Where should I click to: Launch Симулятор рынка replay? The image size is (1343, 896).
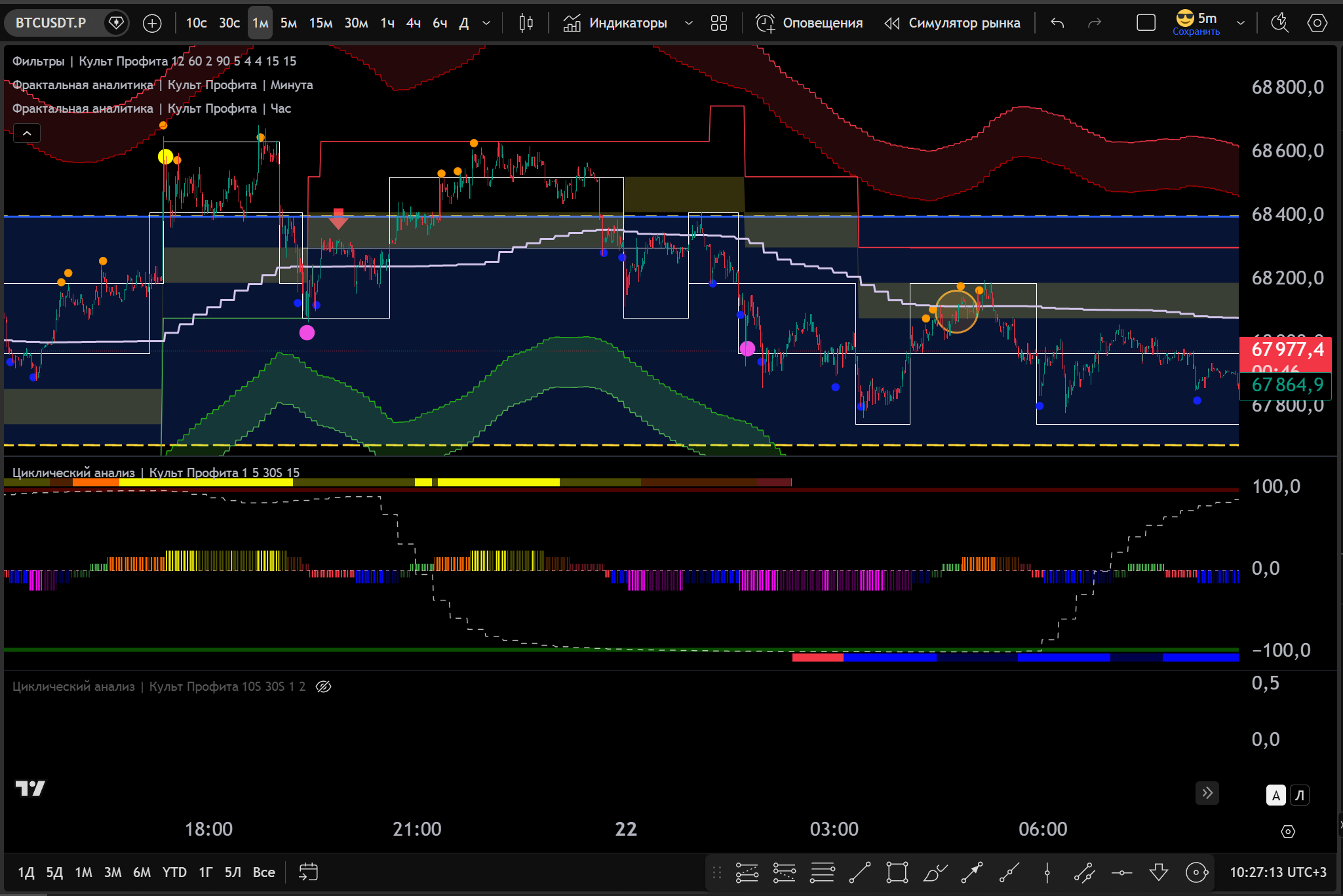click(952, 23)
